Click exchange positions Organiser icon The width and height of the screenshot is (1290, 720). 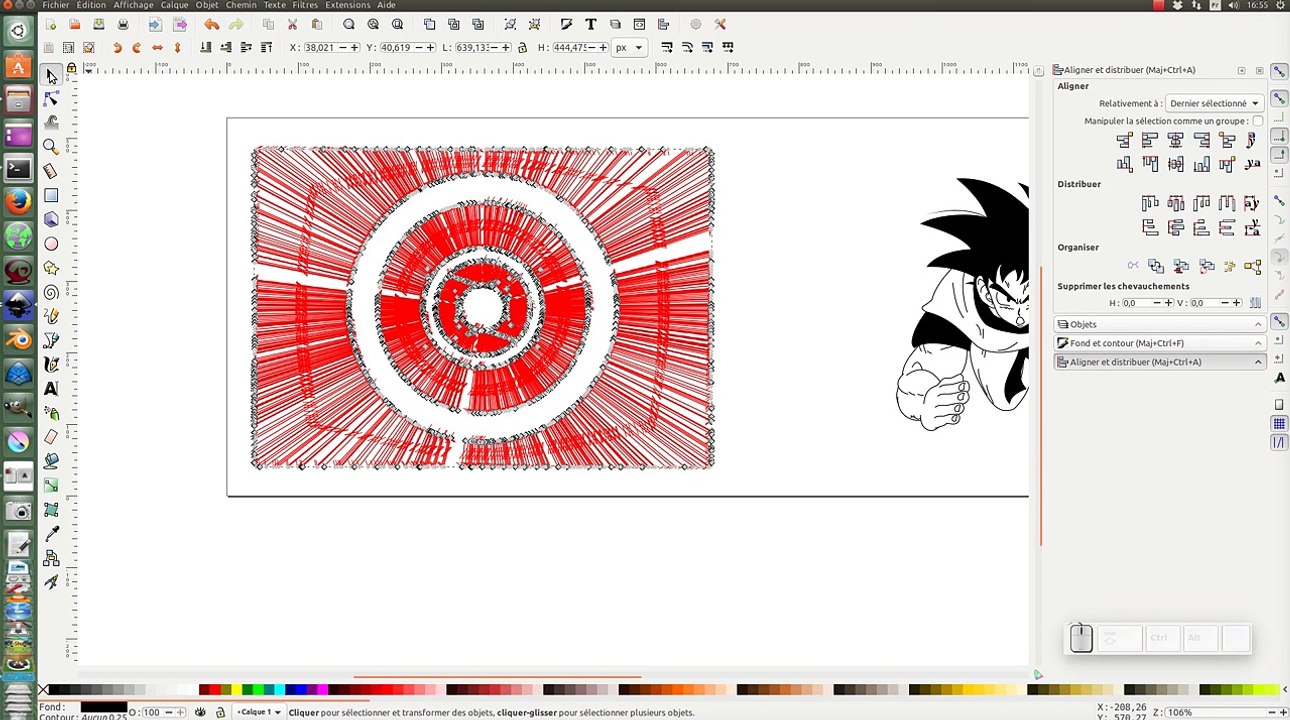1156,266
